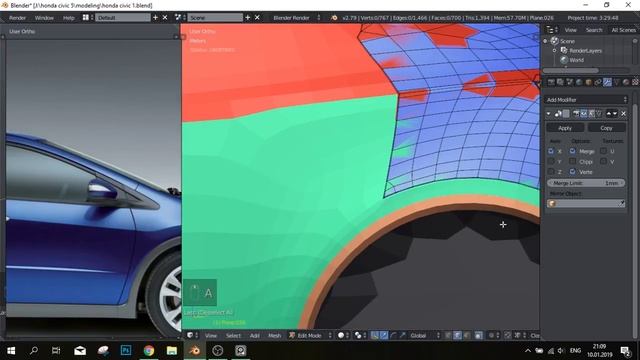This screenshot has width=640, height=360.
Task: Copy the mirror modifier
Action: pyautogui.click(x=607, y=128)
